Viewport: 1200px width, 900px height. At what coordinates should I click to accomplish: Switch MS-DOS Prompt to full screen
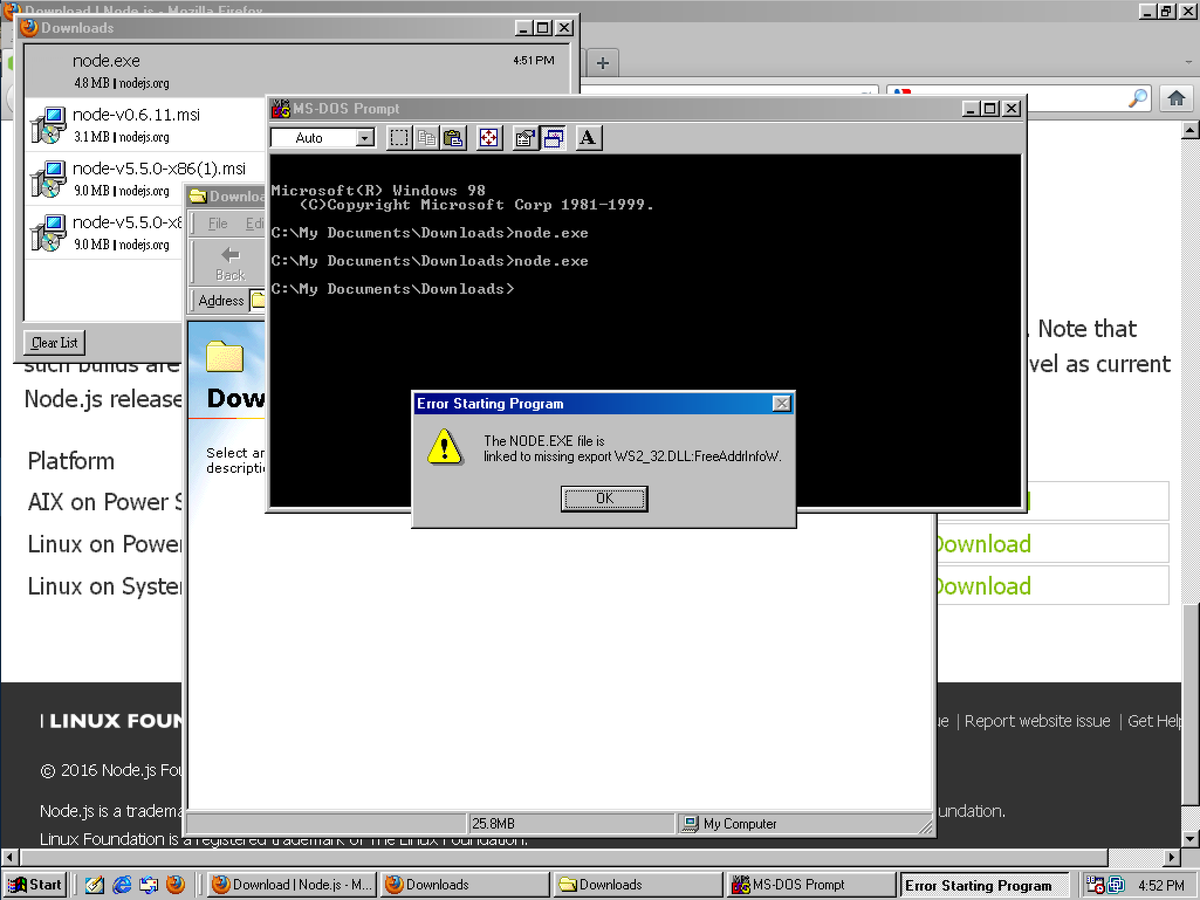(489, 138)
